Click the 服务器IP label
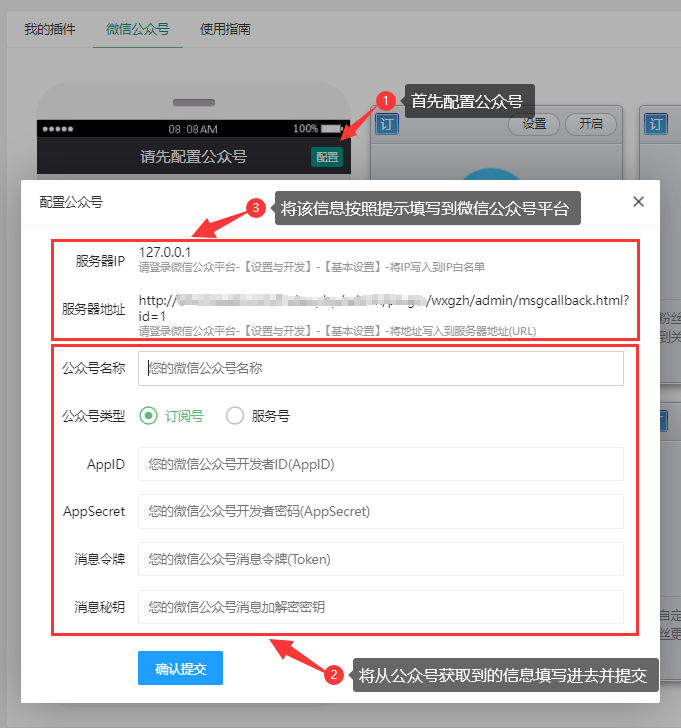Screen dimensions: 681x728 (100, 261)
